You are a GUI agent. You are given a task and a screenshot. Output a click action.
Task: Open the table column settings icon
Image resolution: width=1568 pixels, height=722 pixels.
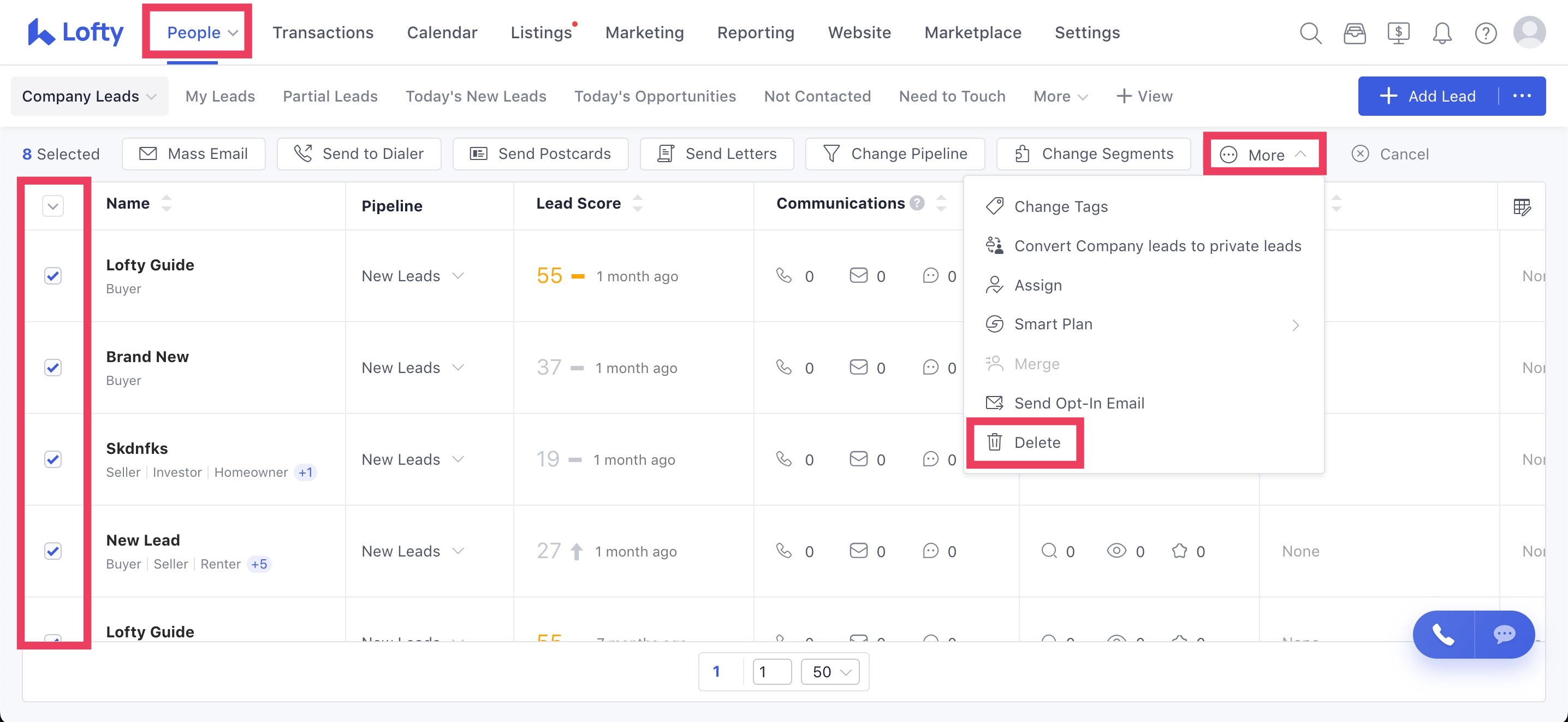pos(1522,207)
